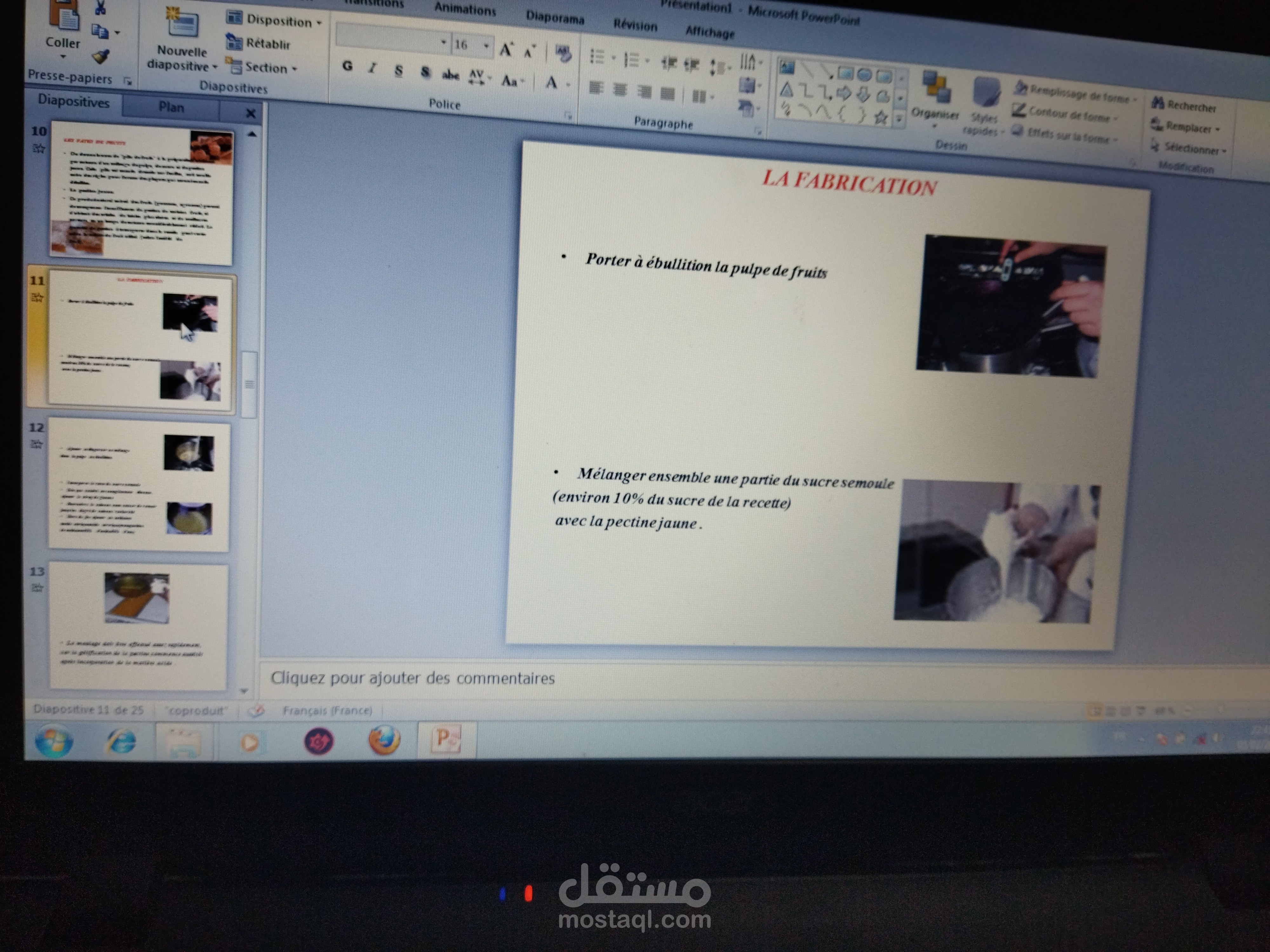Click the Copy icon in Presse-papiers
Screen dimensions: 1270x952
[100, 31]
